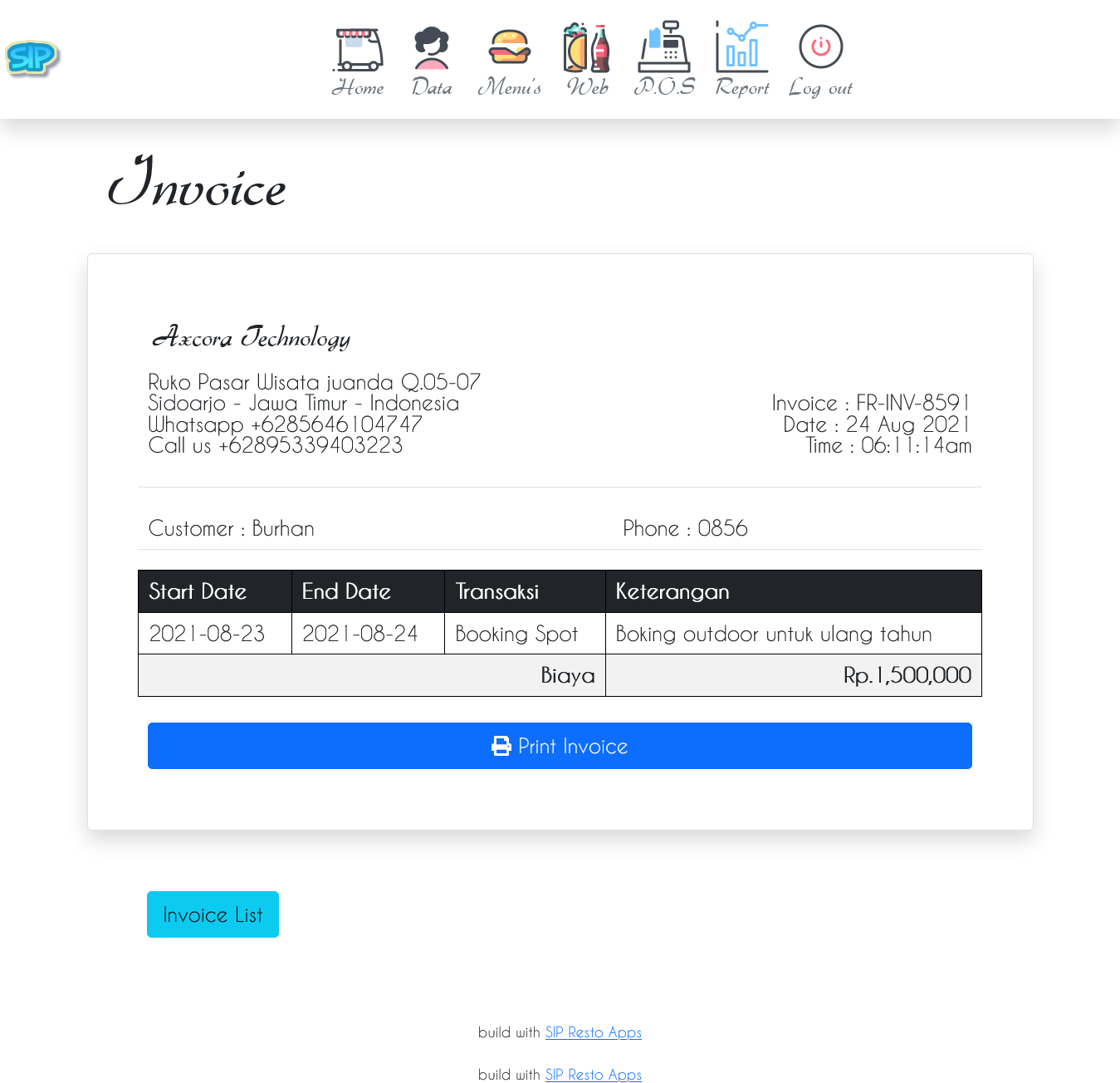This screenshot has width=1120, height=1083.
Task: Open the first SIP Resto Apps link
Action: (x=593, y=1032)
